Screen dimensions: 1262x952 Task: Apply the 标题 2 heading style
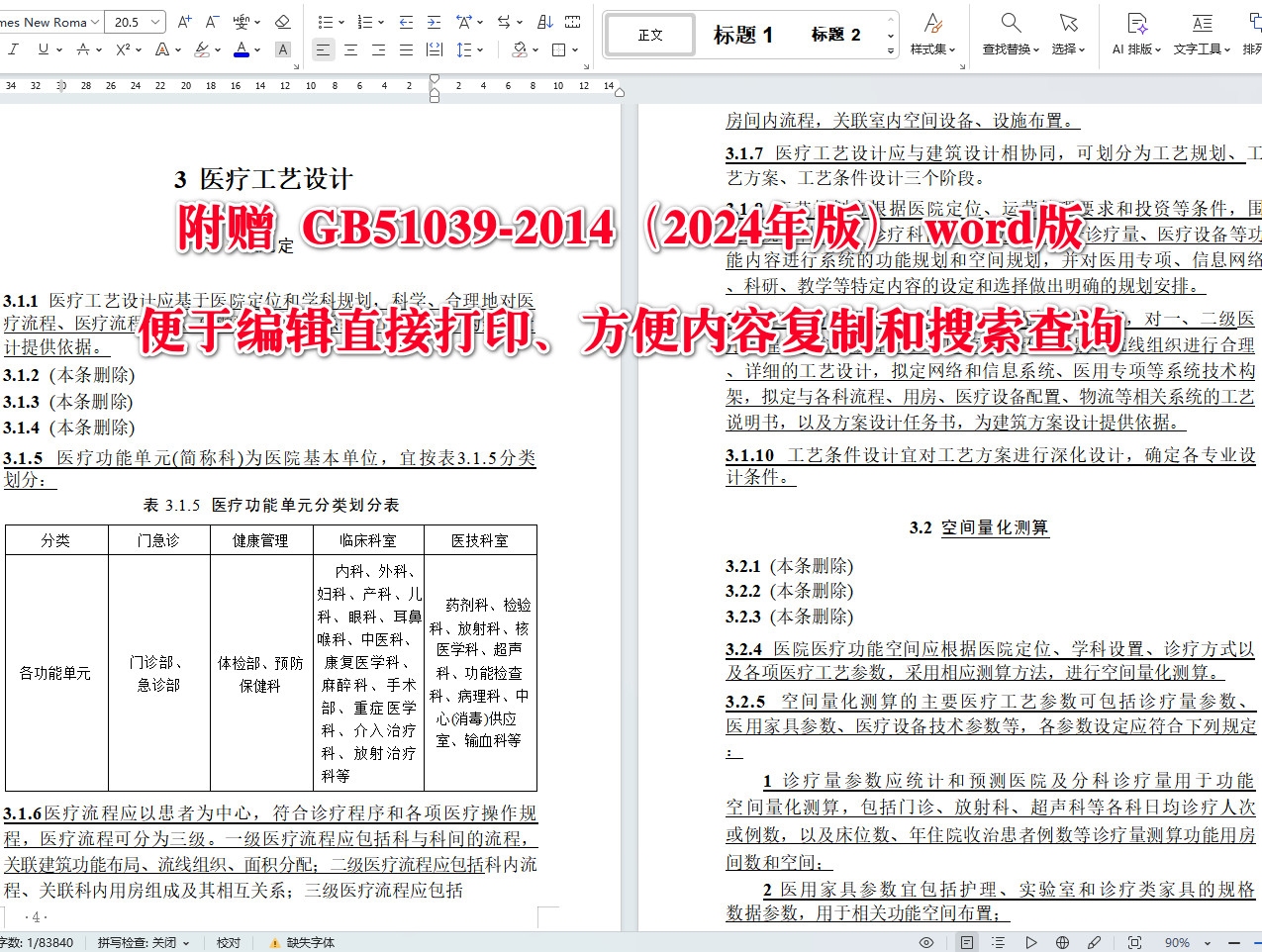click(x=835, y=35)
